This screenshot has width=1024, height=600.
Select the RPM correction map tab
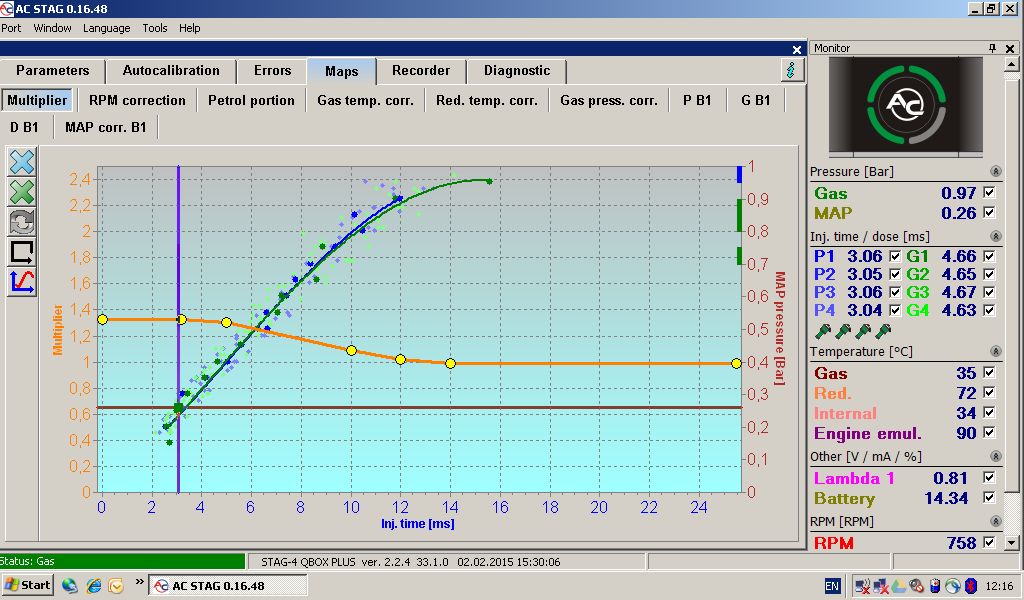137,100
